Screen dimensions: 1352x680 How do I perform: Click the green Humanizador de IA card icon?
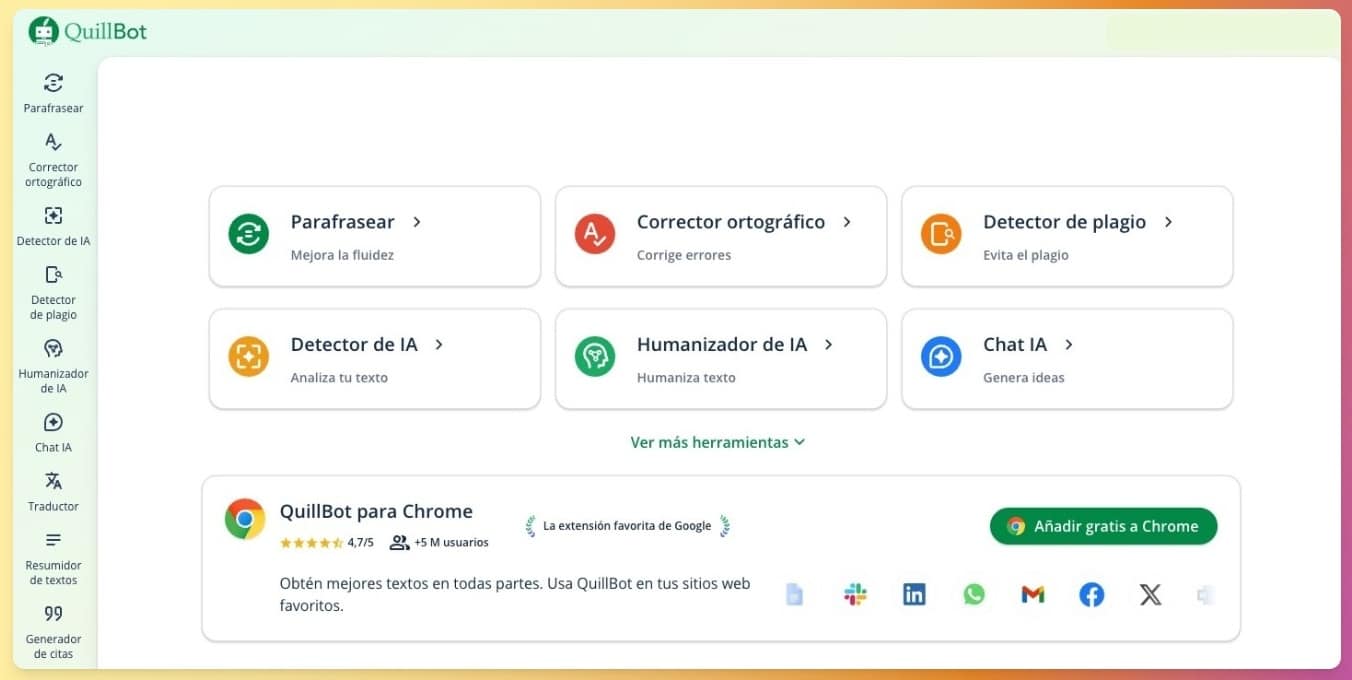(594, 357)
